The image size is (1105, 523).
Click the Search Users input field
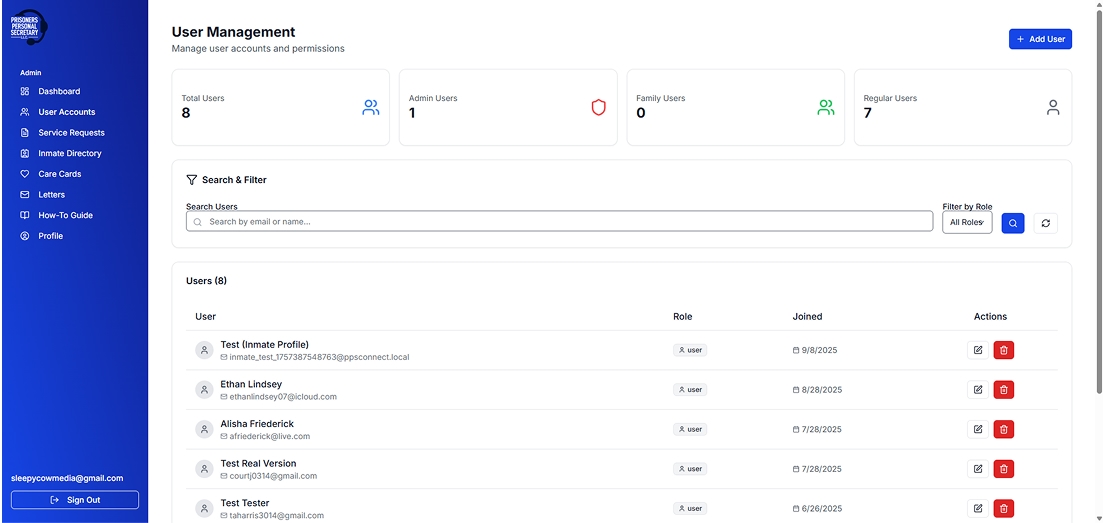tap(560, 222)
